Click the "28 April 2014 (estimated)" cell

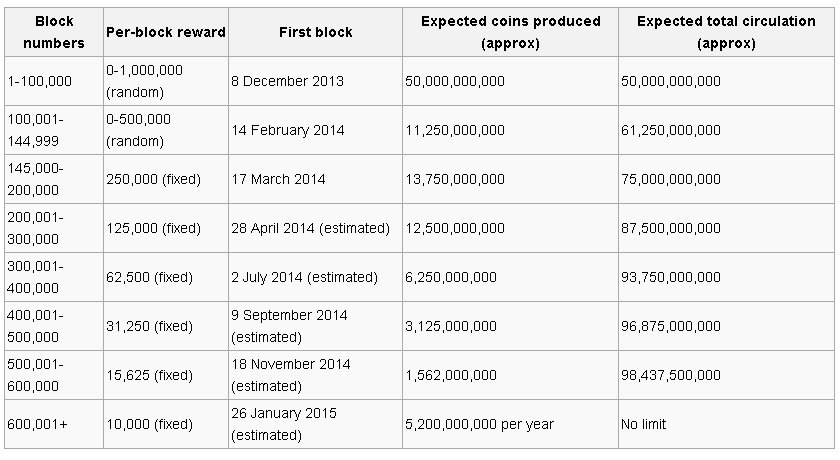[x=310, y=228]
